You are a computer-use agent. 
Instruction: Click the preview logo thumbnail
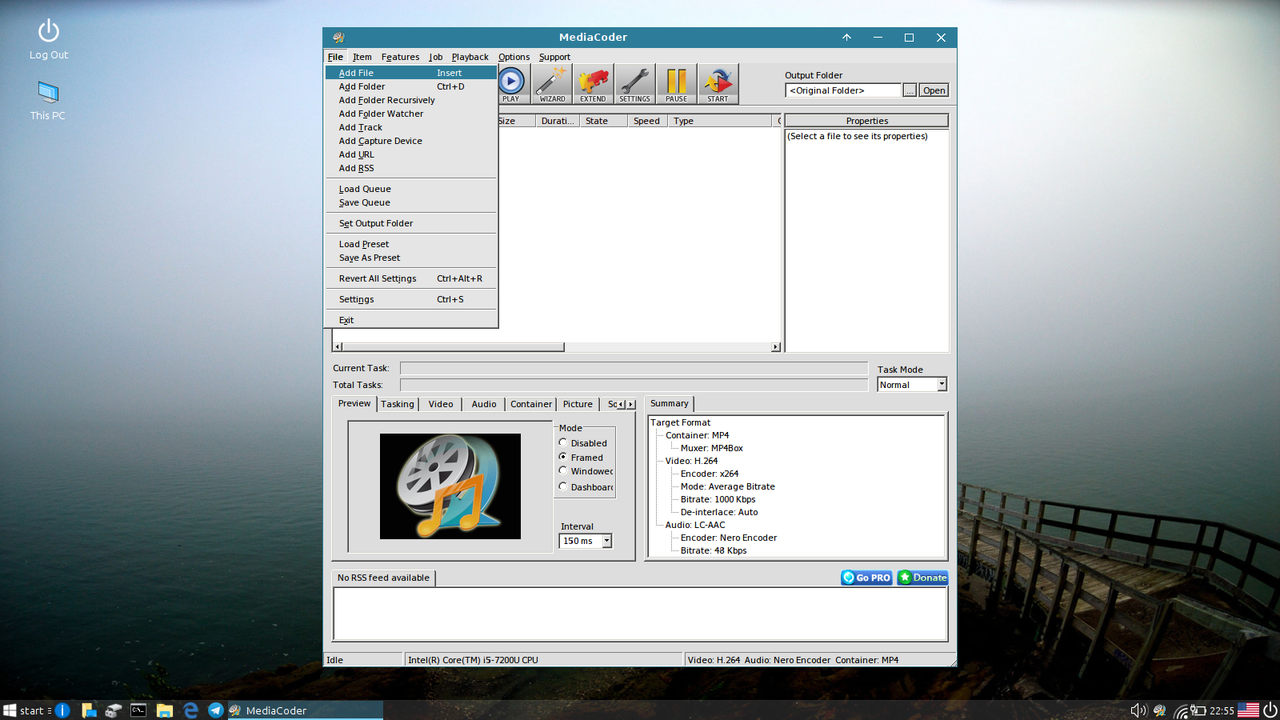450,486
